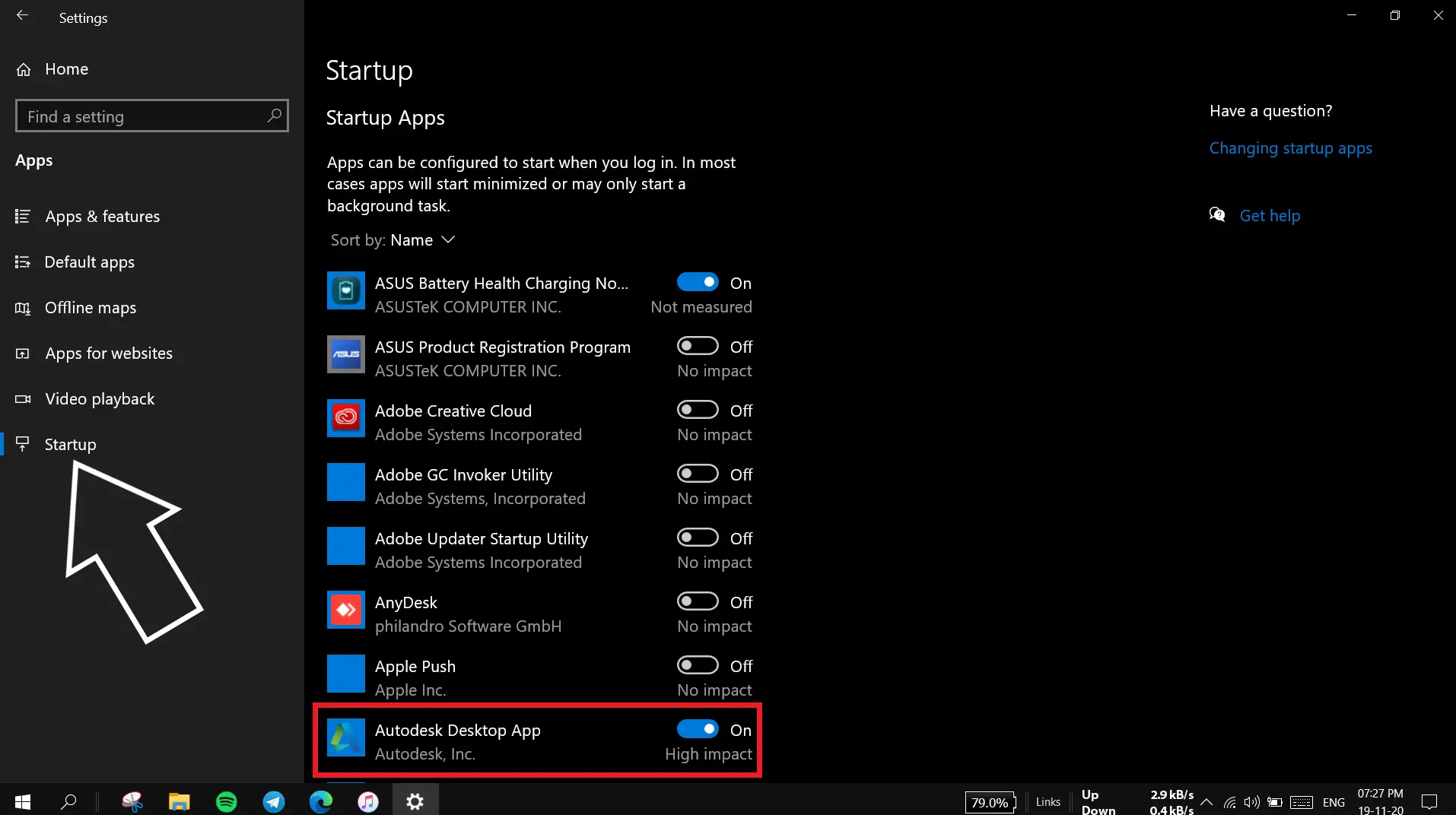Image resolution: width=1456 pixels, height=815 pixels.
Task: Click the Apple Push app icon
Action: [x=346, y=674]
